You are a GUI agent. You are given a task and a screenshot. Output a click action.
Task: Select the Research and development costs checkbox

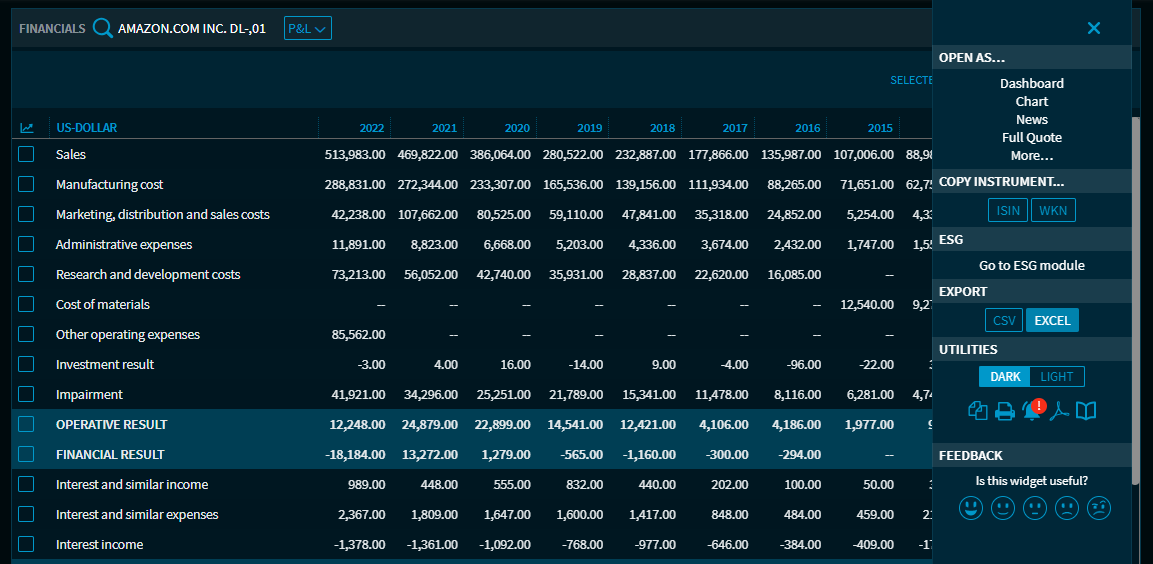coord(26,274)
